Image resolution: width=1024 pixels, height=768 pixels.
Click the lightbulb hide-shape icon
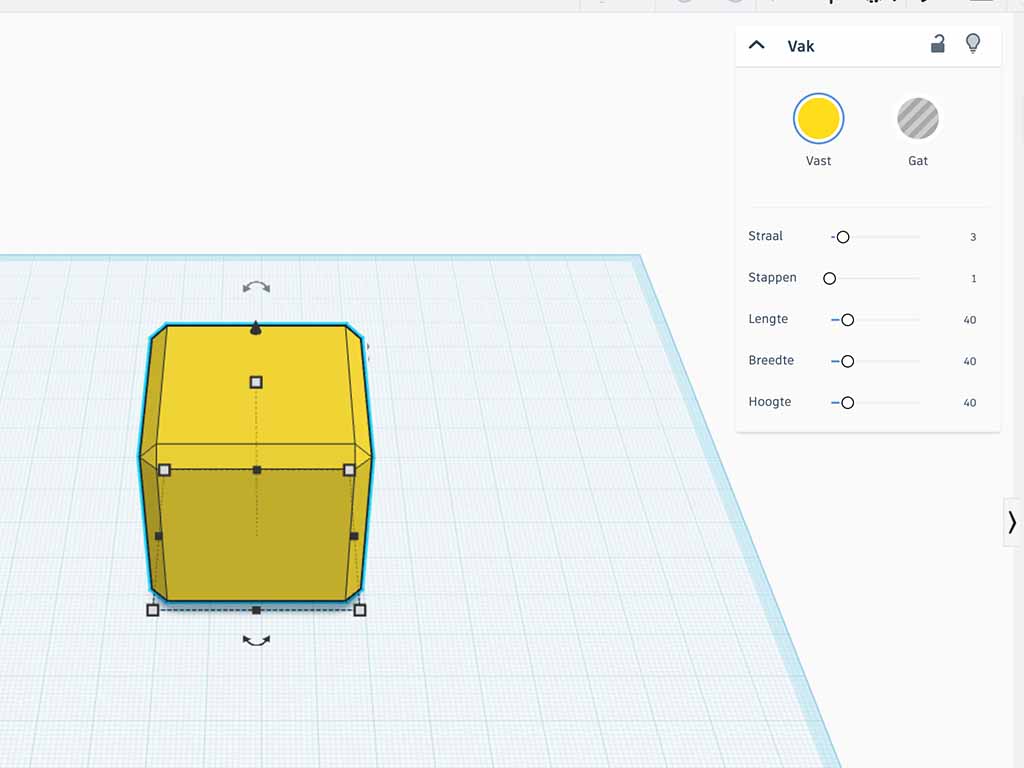[x=972, y=44]
